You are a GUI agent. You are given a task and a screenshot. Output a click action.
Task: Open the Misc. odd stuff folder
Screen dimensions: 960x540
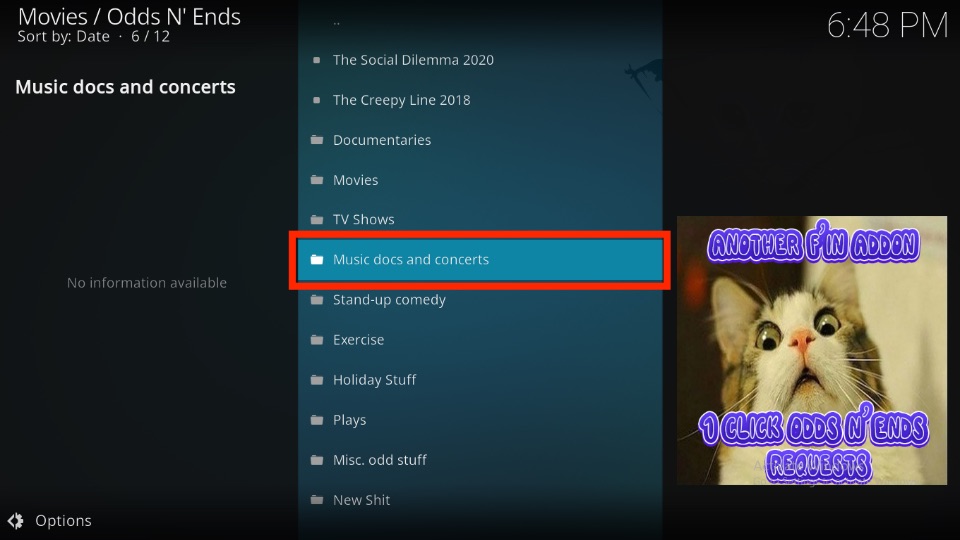480,460
